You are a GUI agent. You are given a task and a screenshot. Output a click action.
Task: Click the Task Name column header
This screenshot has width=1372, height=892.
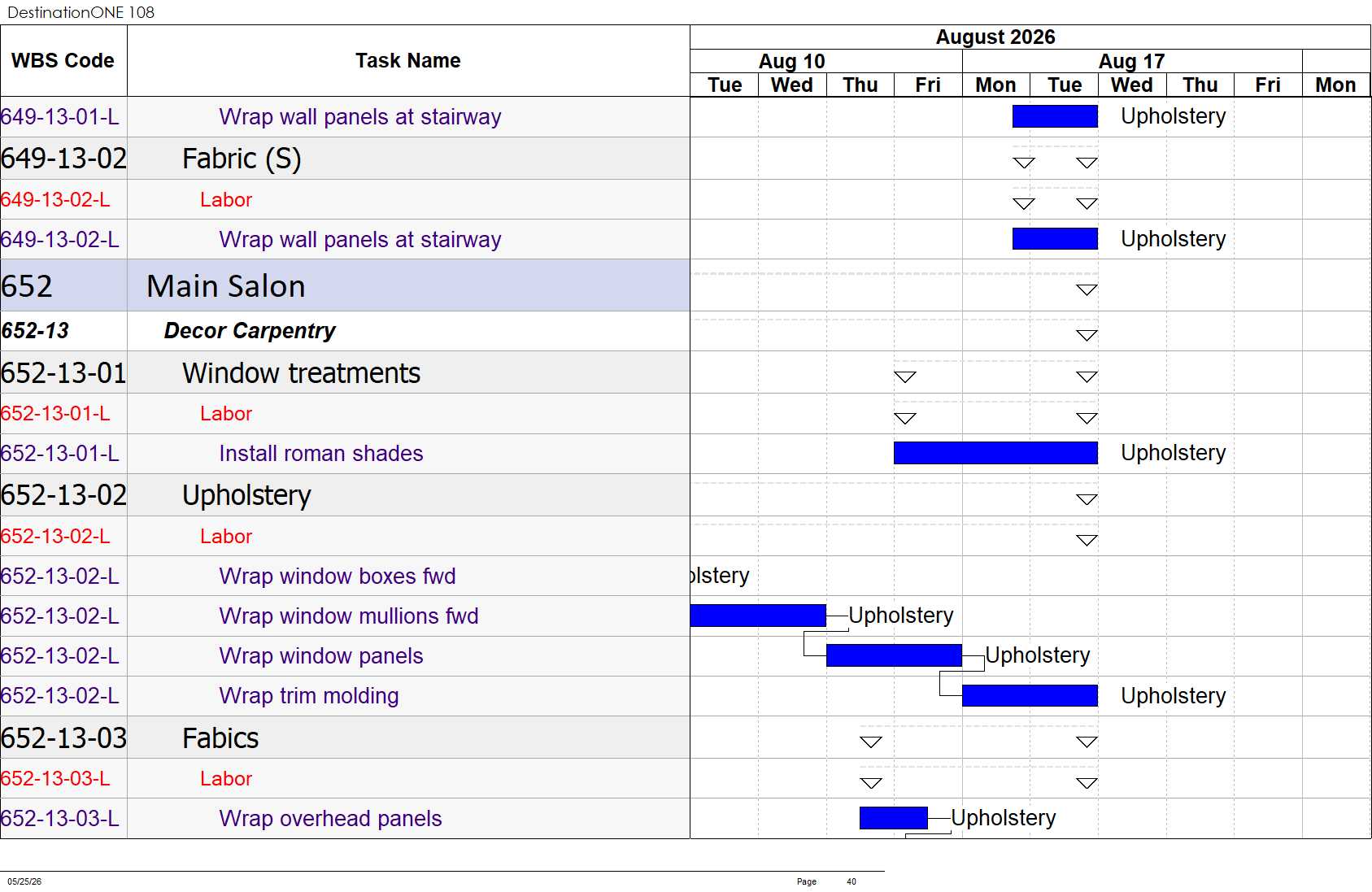click(x=408, y=61)
